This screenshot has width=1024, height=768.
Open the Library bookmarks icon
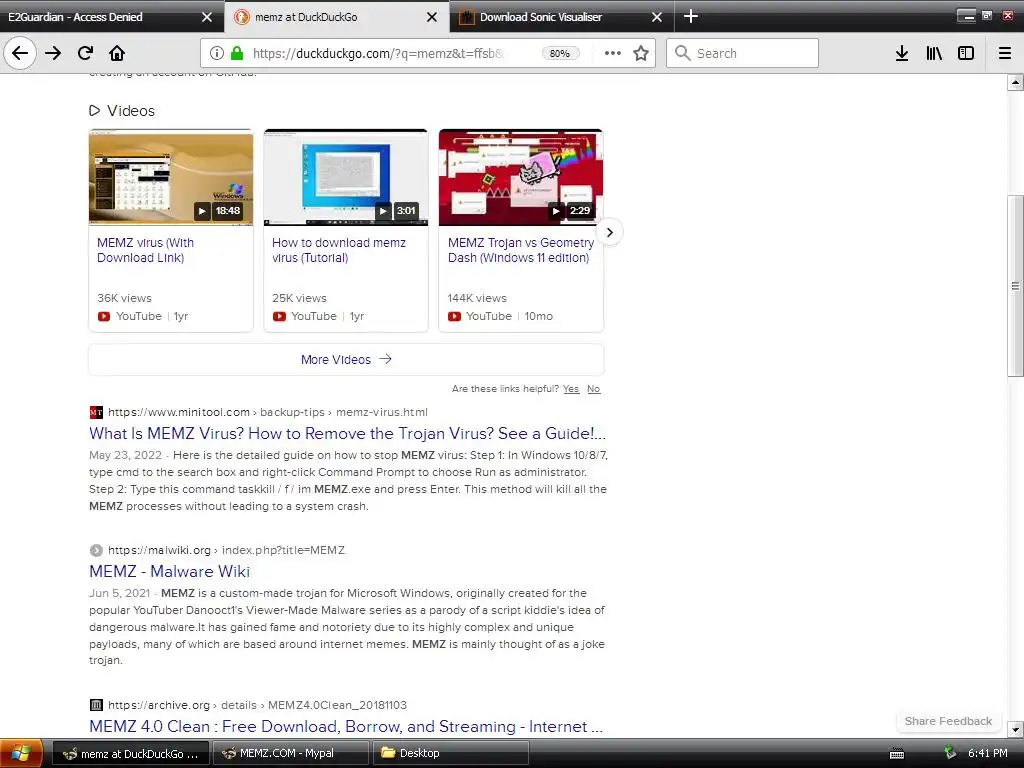tap(934, 53)
